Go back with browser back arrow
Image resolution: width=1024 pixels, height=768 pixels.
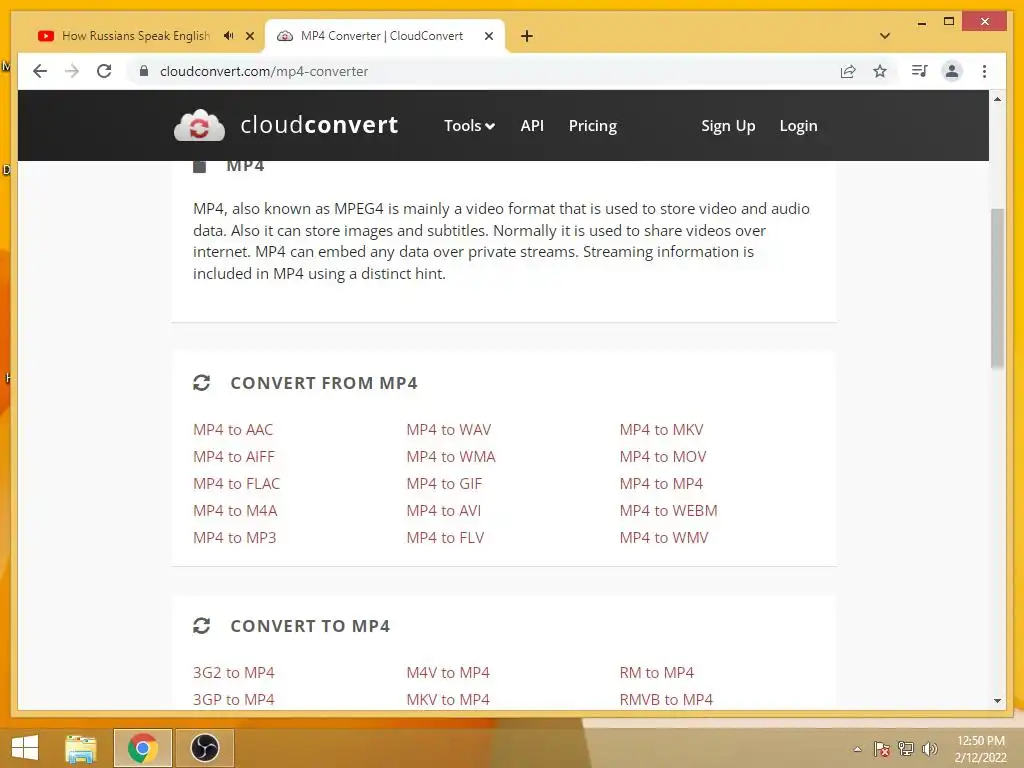[x=40, y=71]
